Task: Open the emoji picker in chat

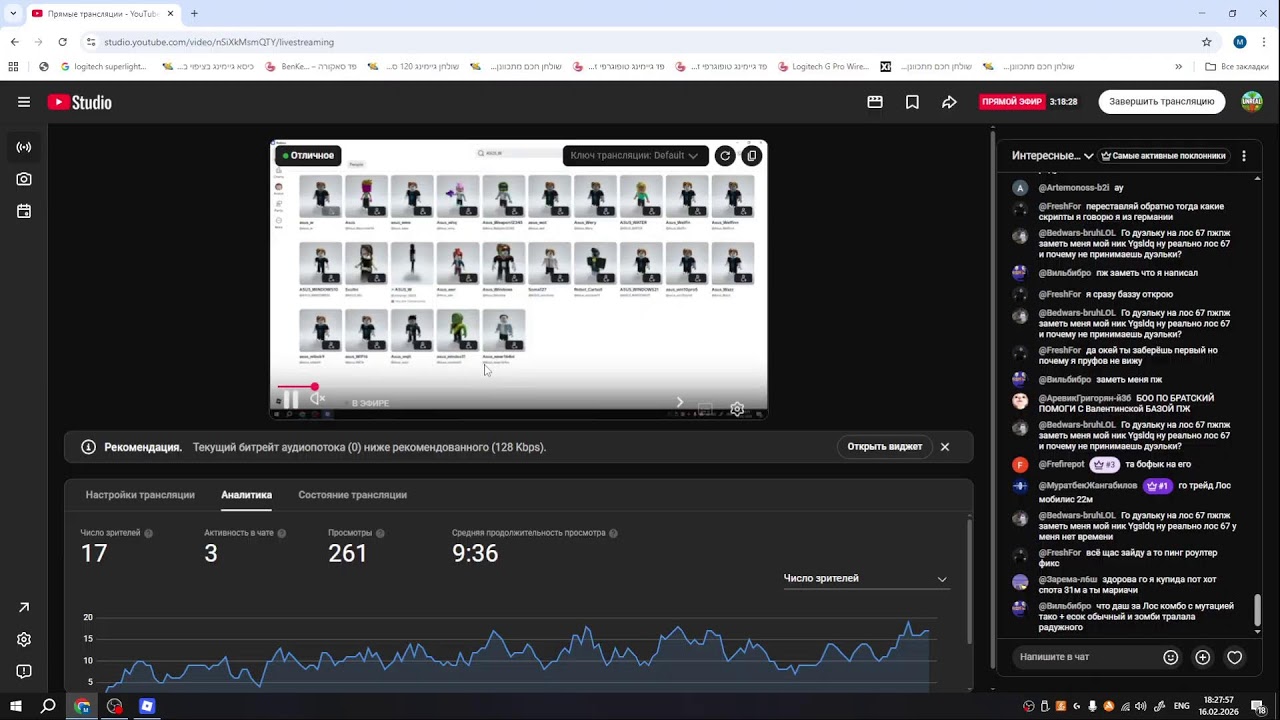Action: [1171, 657]
